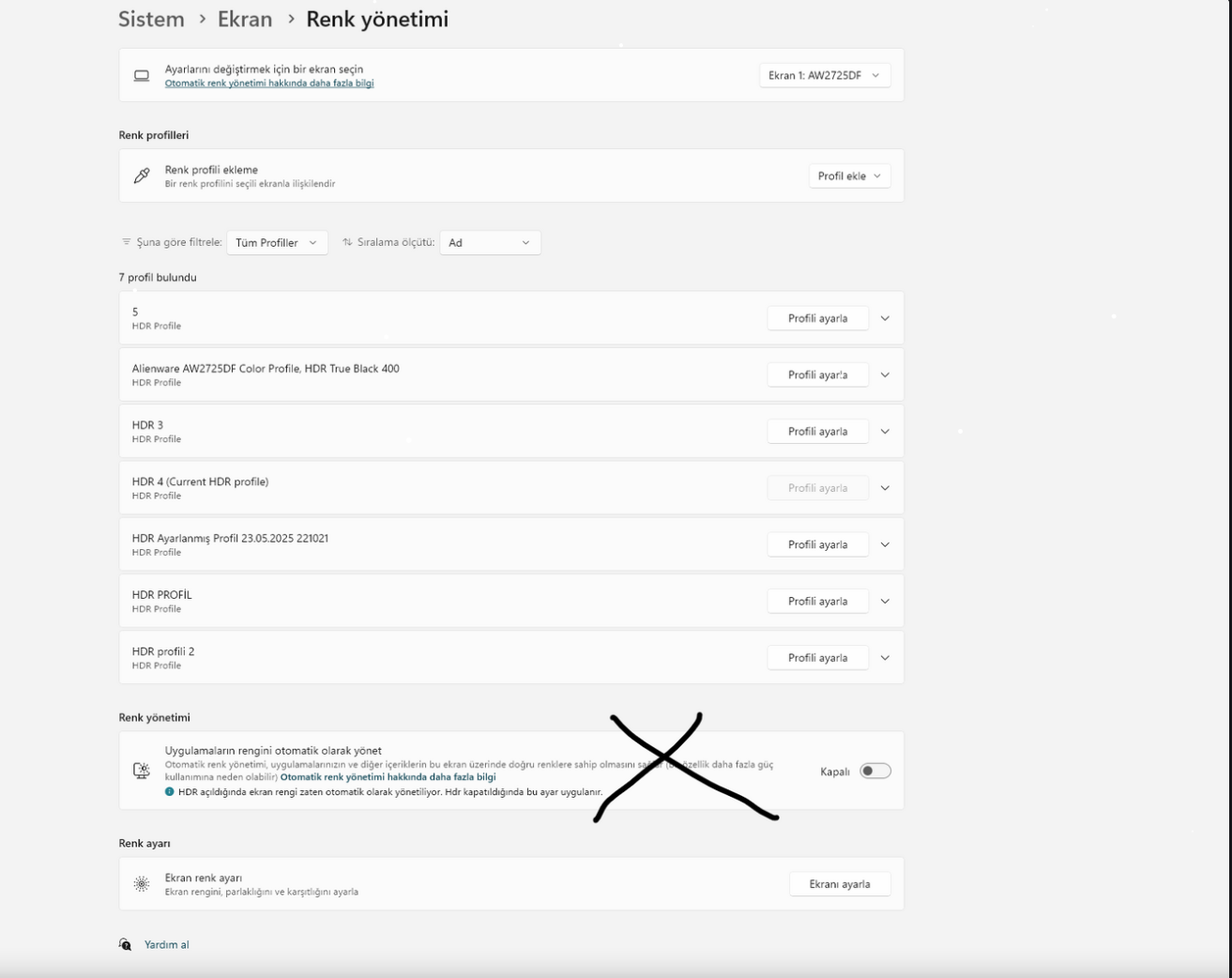The height and width of the screenshot is (978, 1232).
Task: Click the Renk yönetimi page title
Action: (377, 19)
